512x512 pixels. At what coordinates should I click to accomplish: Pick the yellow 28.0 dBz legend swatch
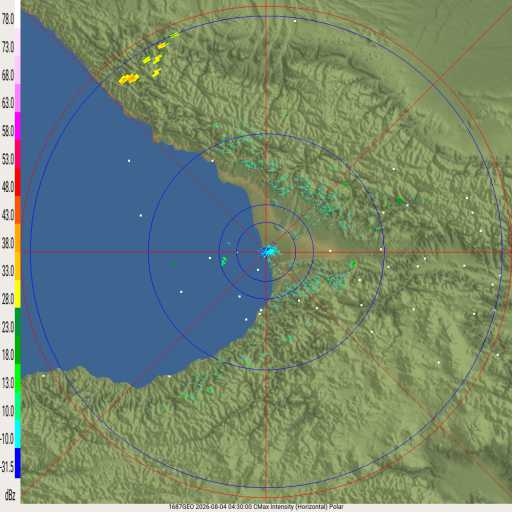[18, 294]
